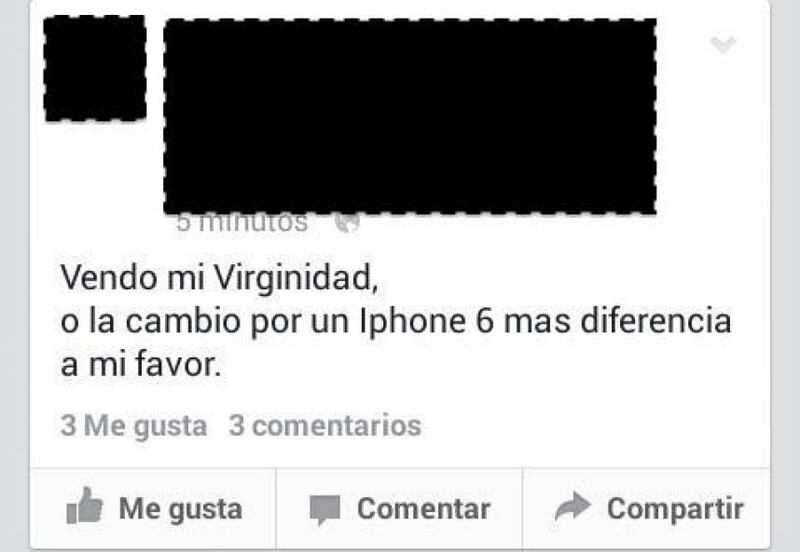
Task: Click the "a mi favor." text line
Action: [x=141, y=365]
